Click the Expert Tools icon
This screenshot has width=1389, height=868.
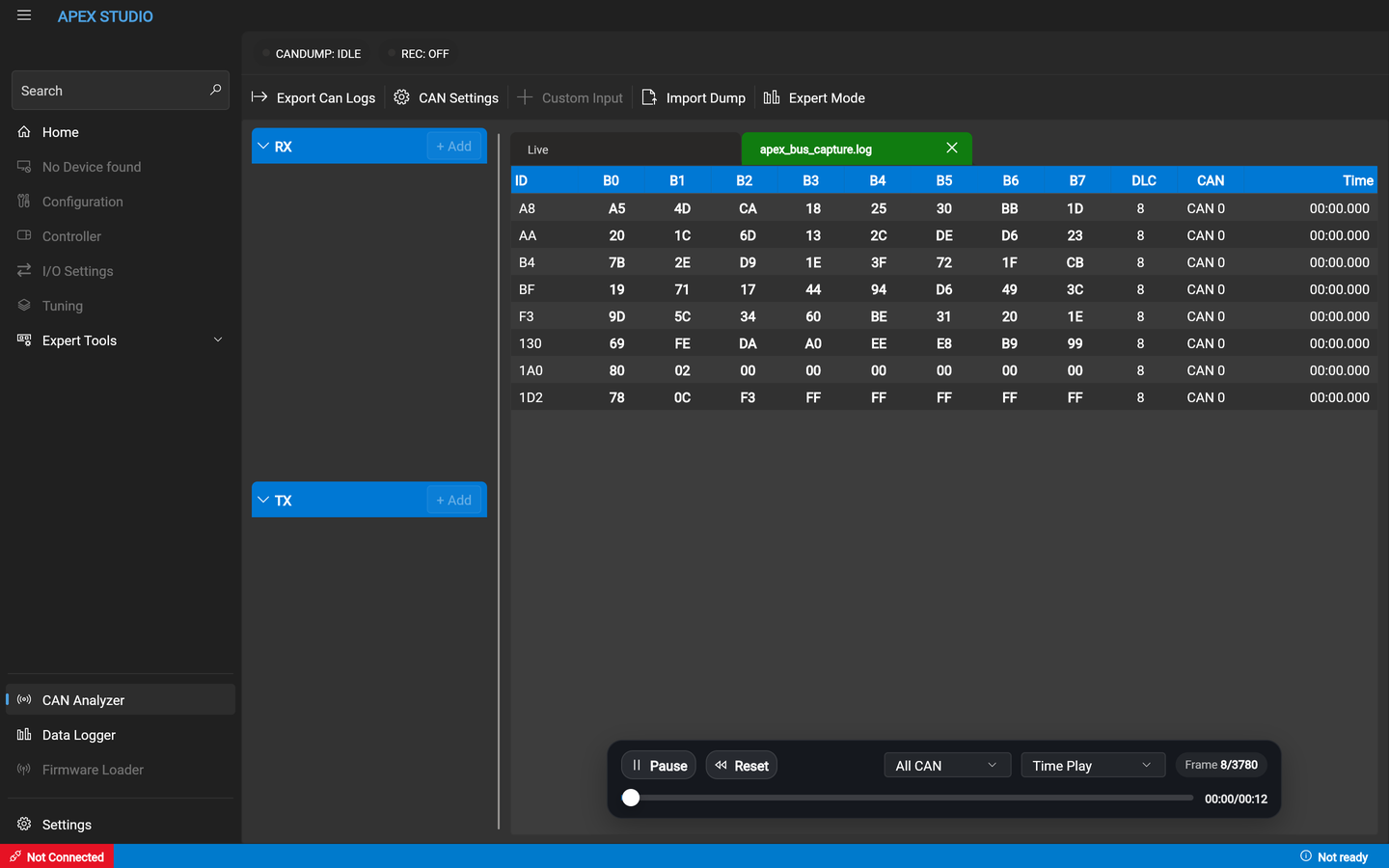coord(24,339)
